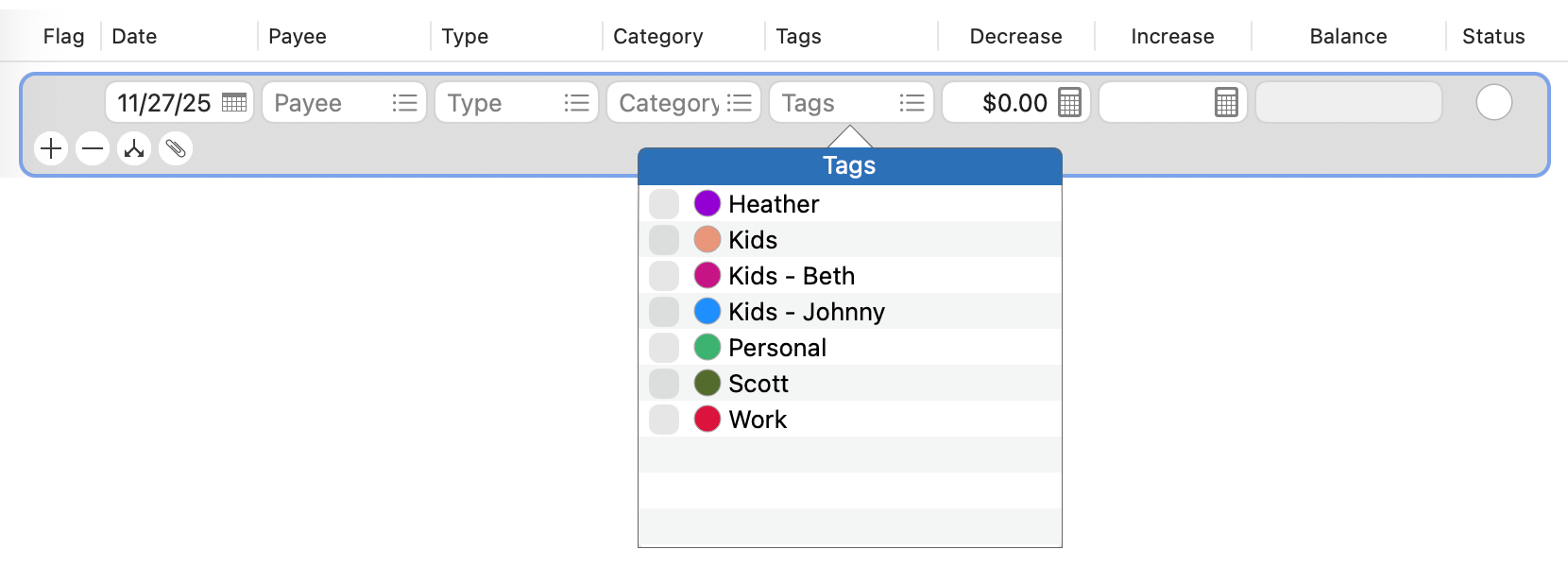The image size is (1568, 567).
Task: Click the minus icon to remove a transaction
Action: coord(93,148)
